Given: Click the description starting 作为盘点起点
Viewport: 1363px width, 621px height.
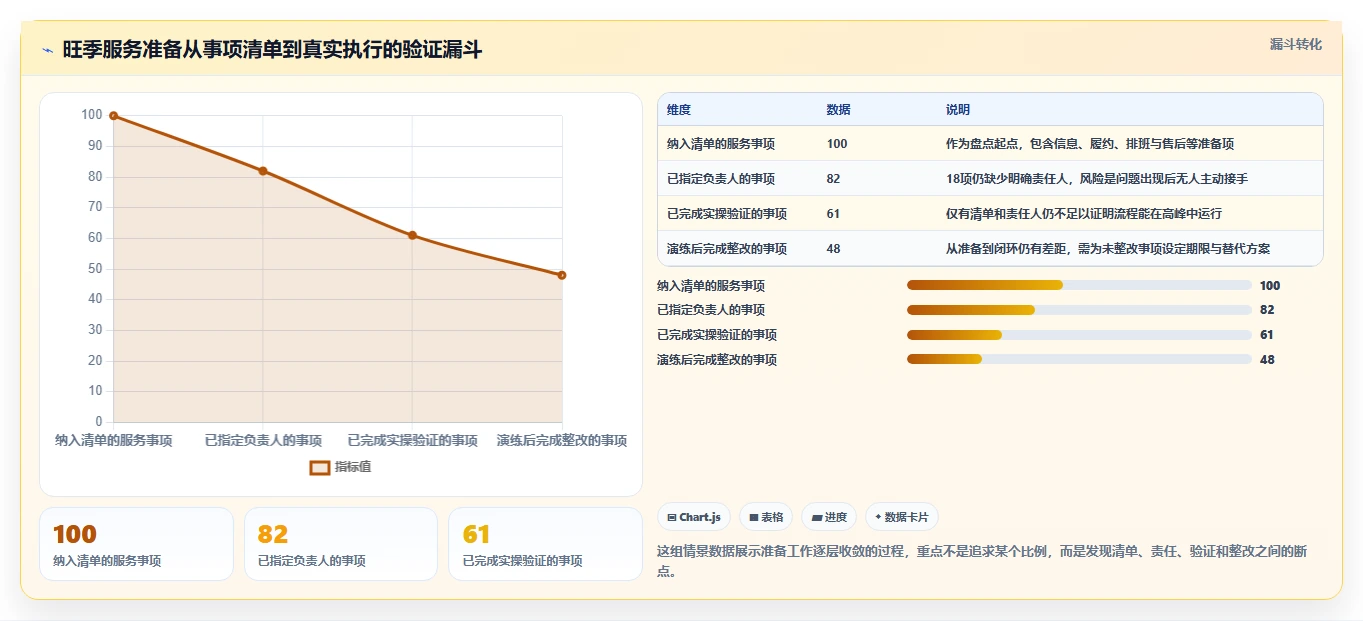Looking at the screenshot, I should 1090,144.
